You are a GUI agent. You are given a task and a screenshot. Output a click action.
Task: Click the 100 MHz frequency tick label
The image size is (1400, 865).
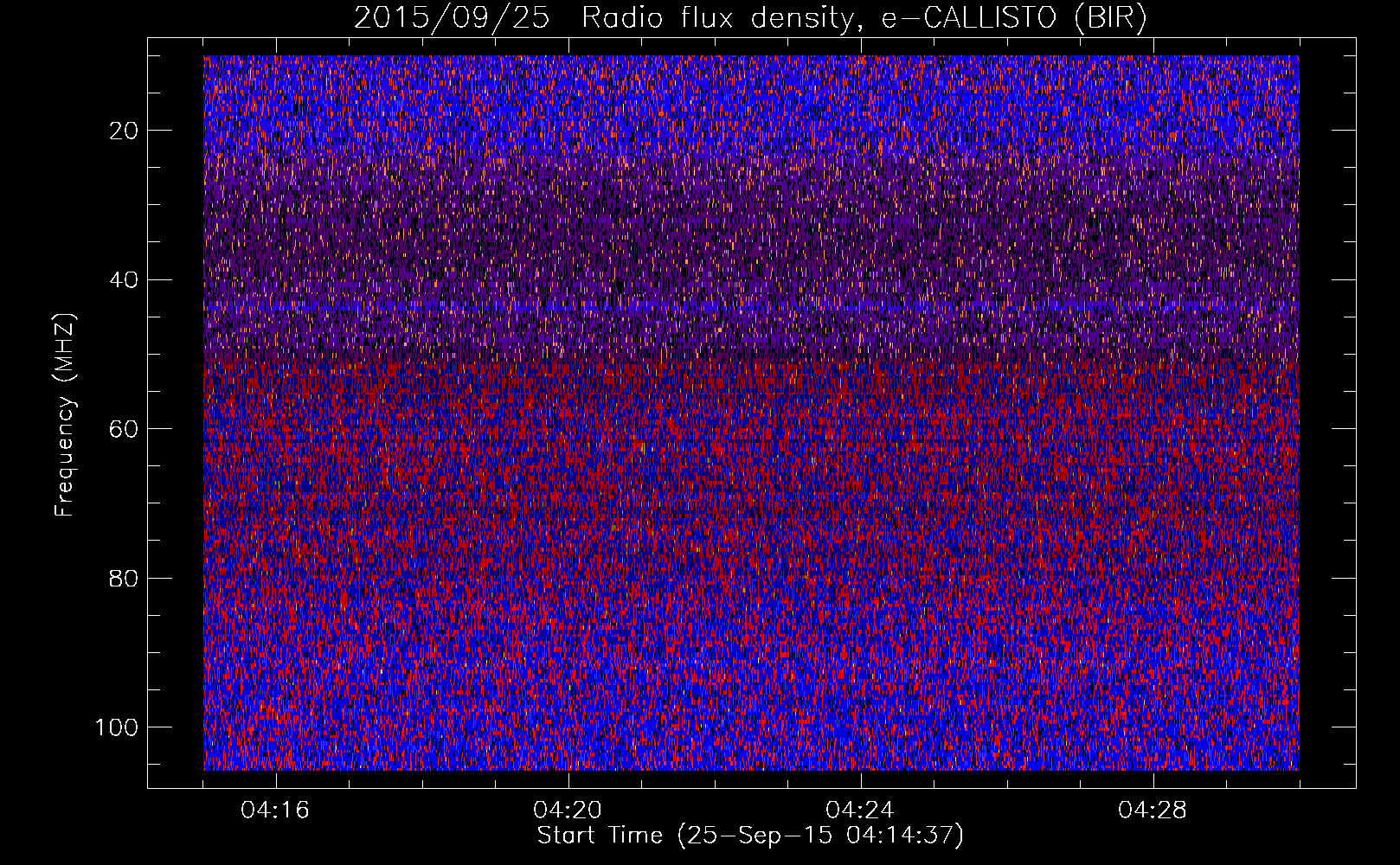point(117,727)
